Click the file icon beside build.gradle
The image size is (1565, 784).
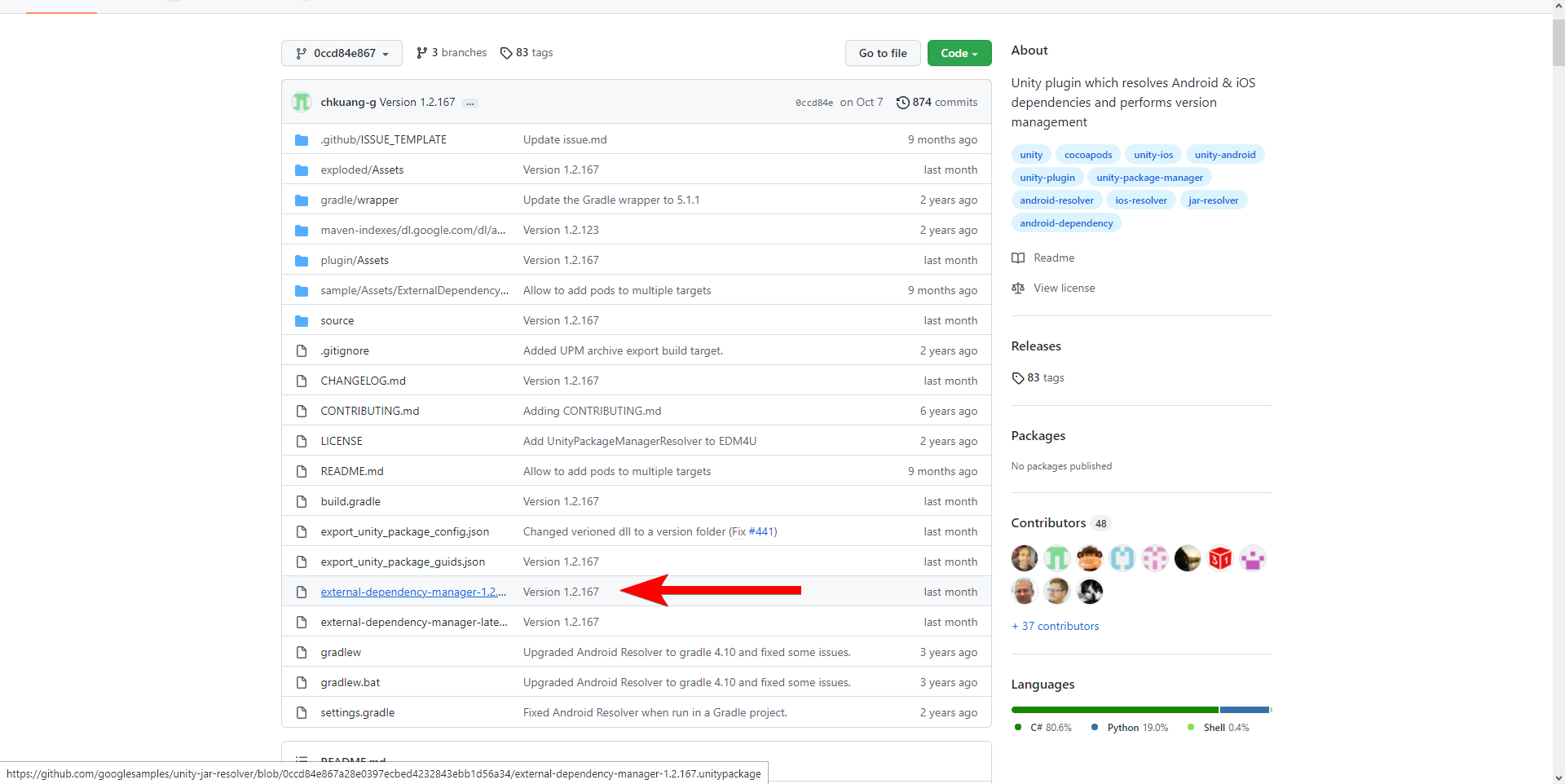[x=302, y=501]
